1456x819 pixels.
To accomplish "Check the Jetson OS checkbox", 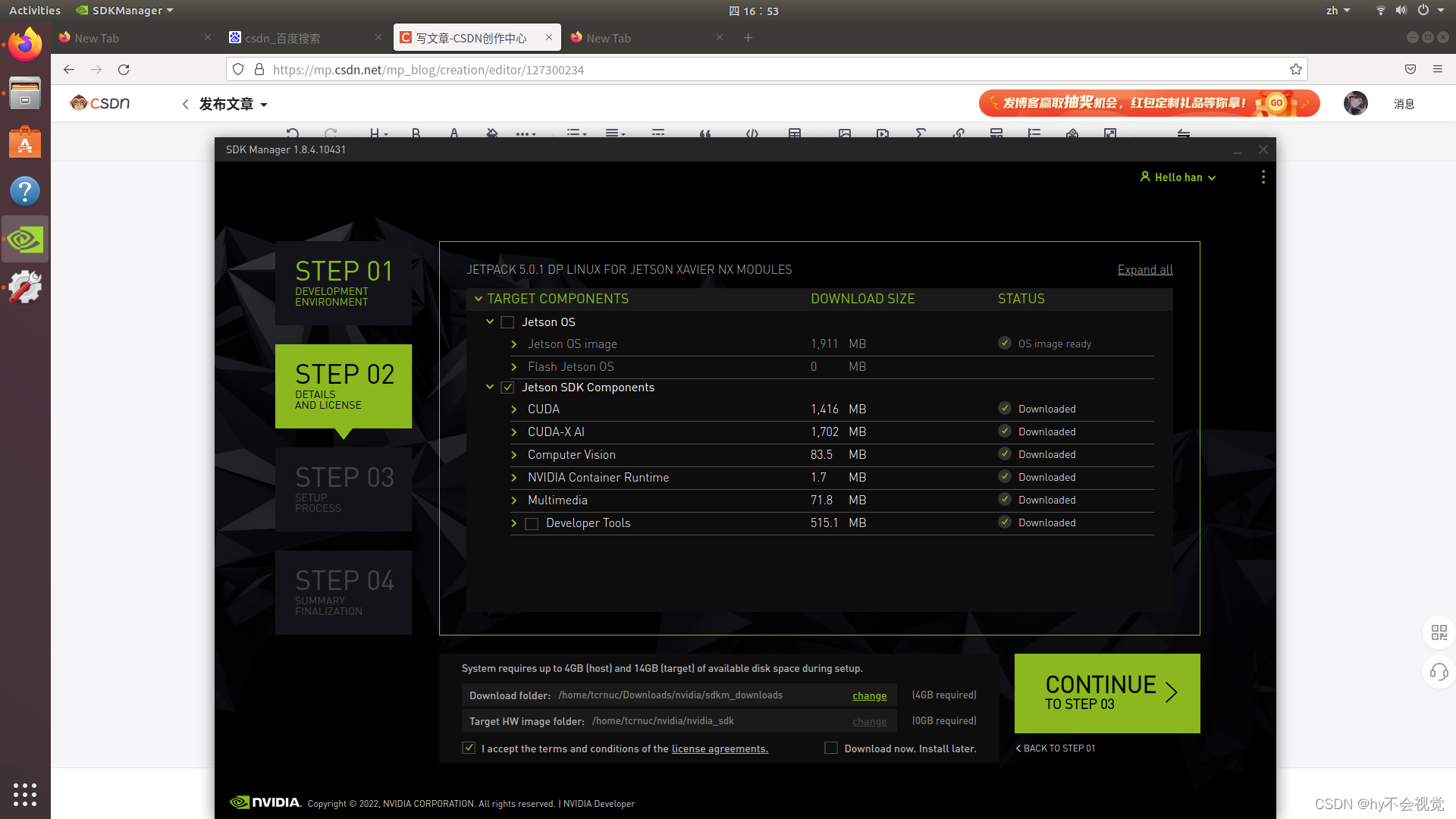I will (507, 322).
